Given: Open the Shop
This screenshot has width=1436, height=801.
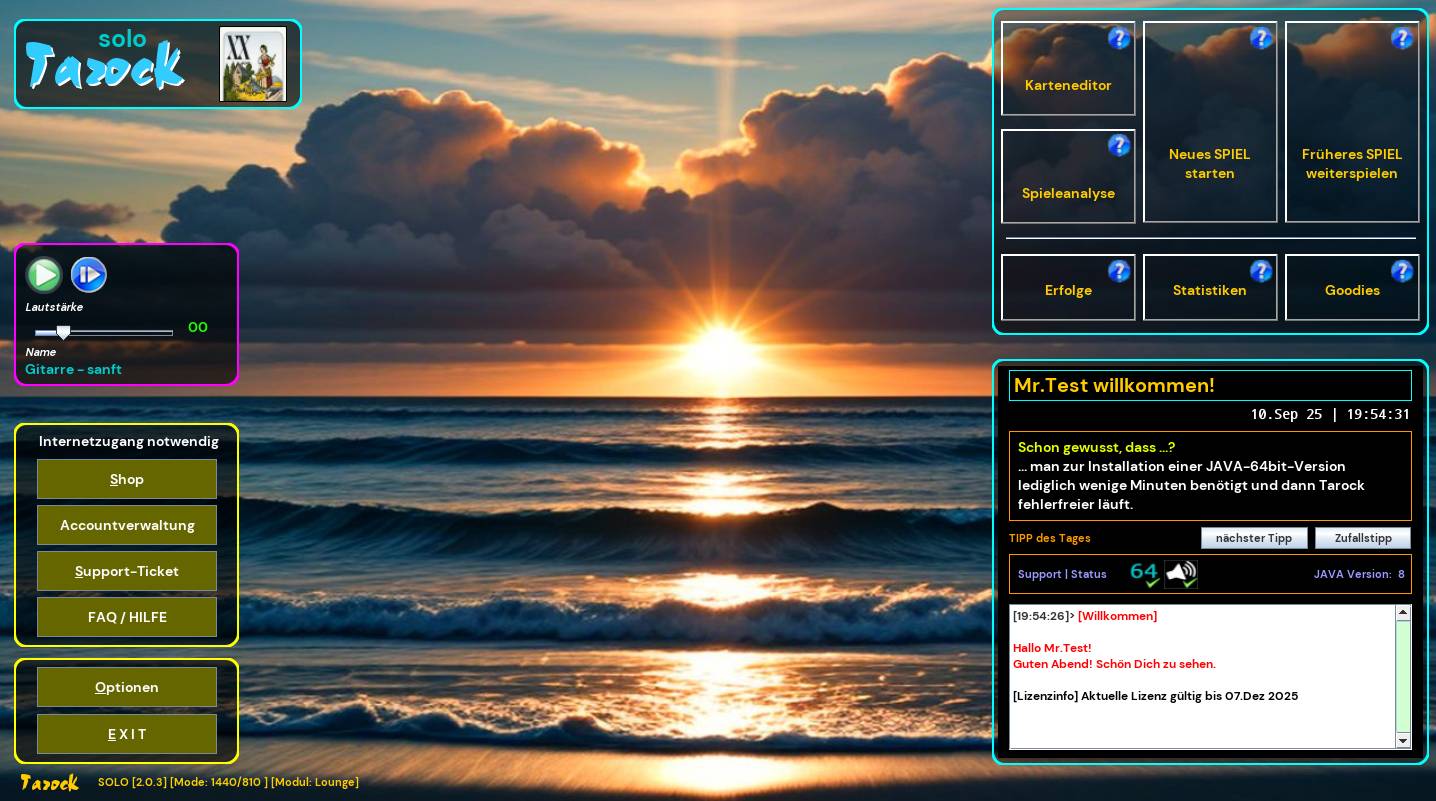Looking at the screenshot, I should tap(127, 479).
